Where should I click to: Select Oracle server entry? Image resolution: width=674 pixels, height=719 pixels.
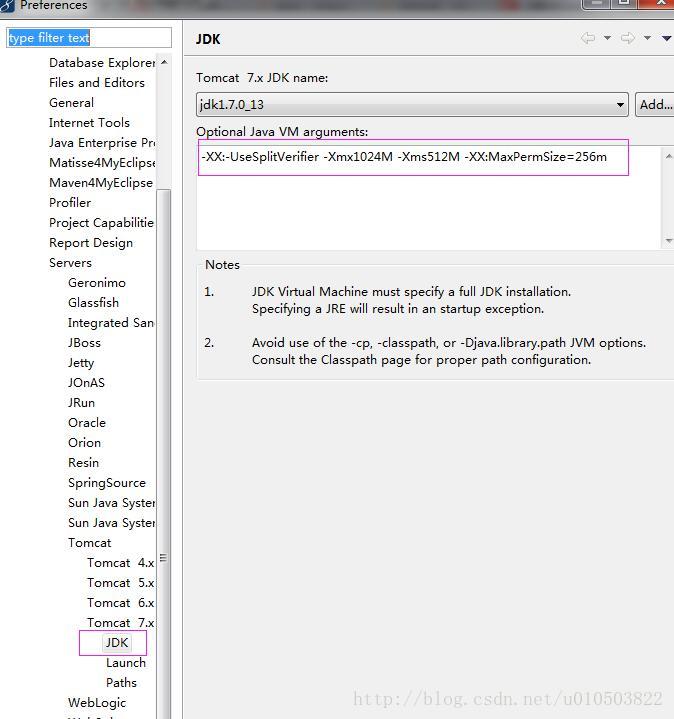[87, 423]
